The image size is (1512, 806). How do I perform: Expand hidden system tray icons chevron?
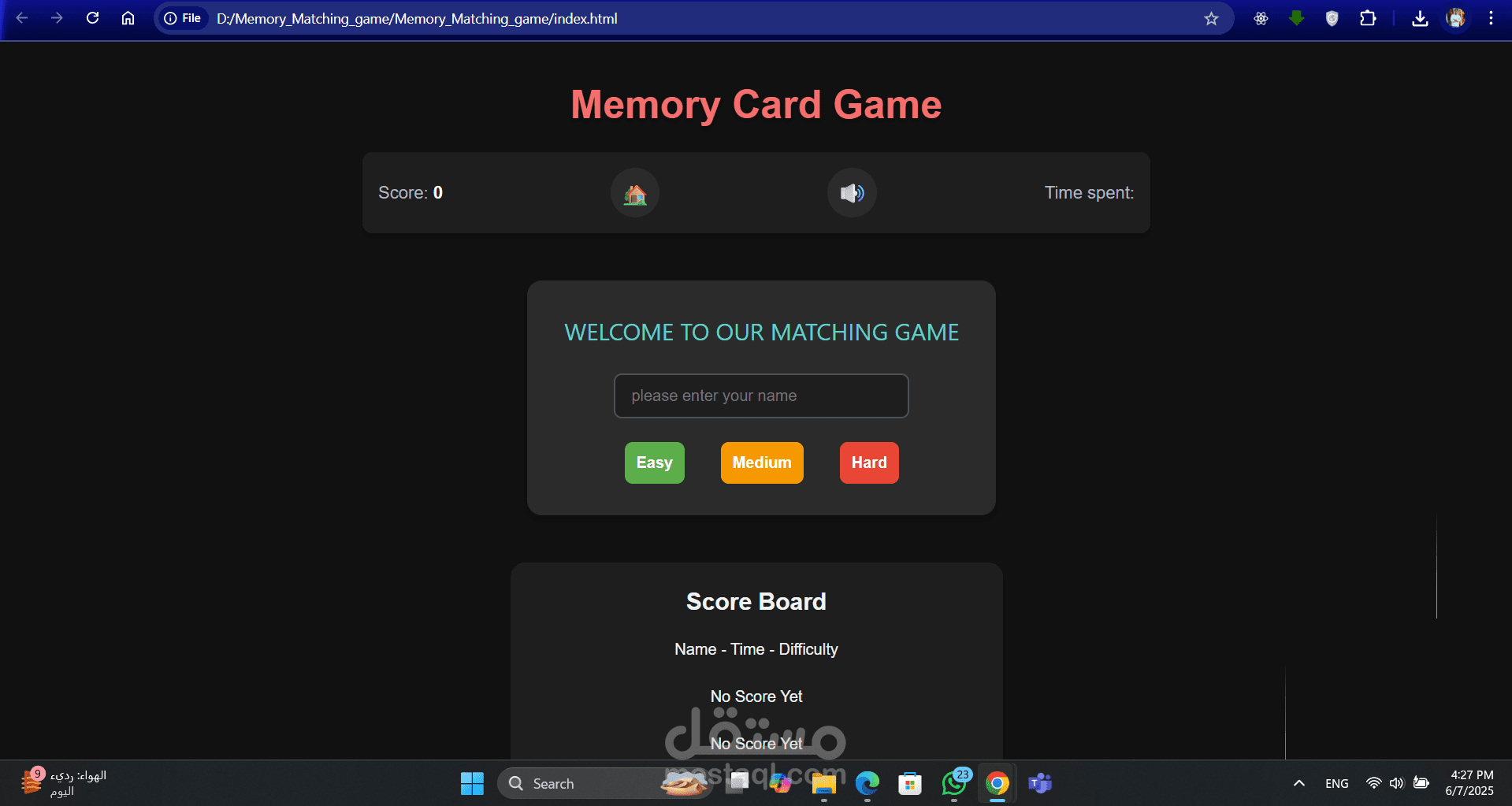[1299, 783]
